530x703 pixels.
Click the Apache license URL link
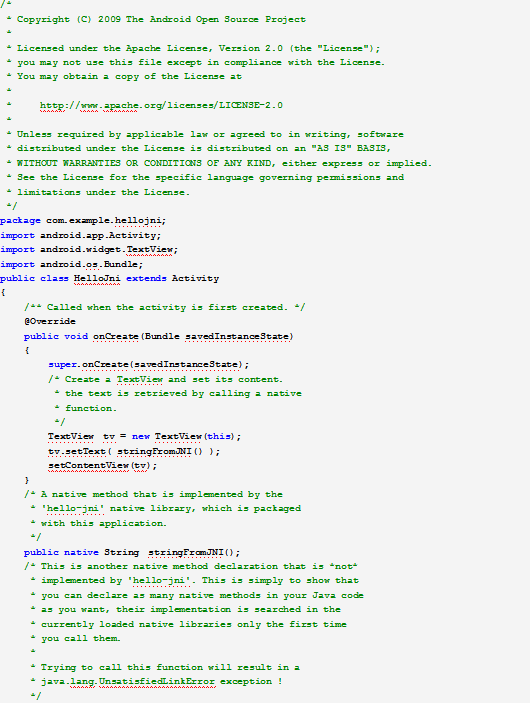coord(161,105)
